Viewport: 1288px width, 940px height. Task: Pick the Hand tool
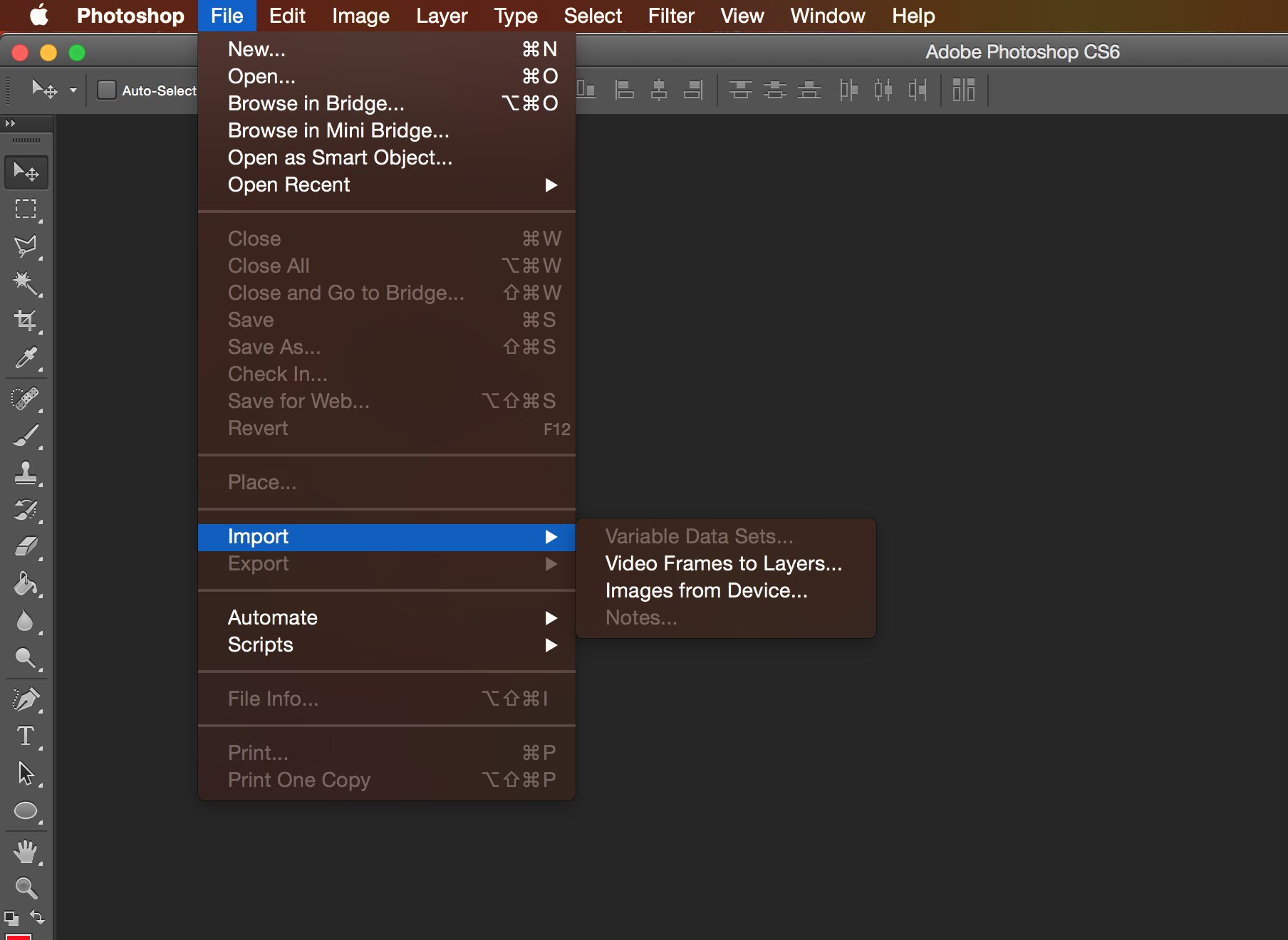[26, 852]
